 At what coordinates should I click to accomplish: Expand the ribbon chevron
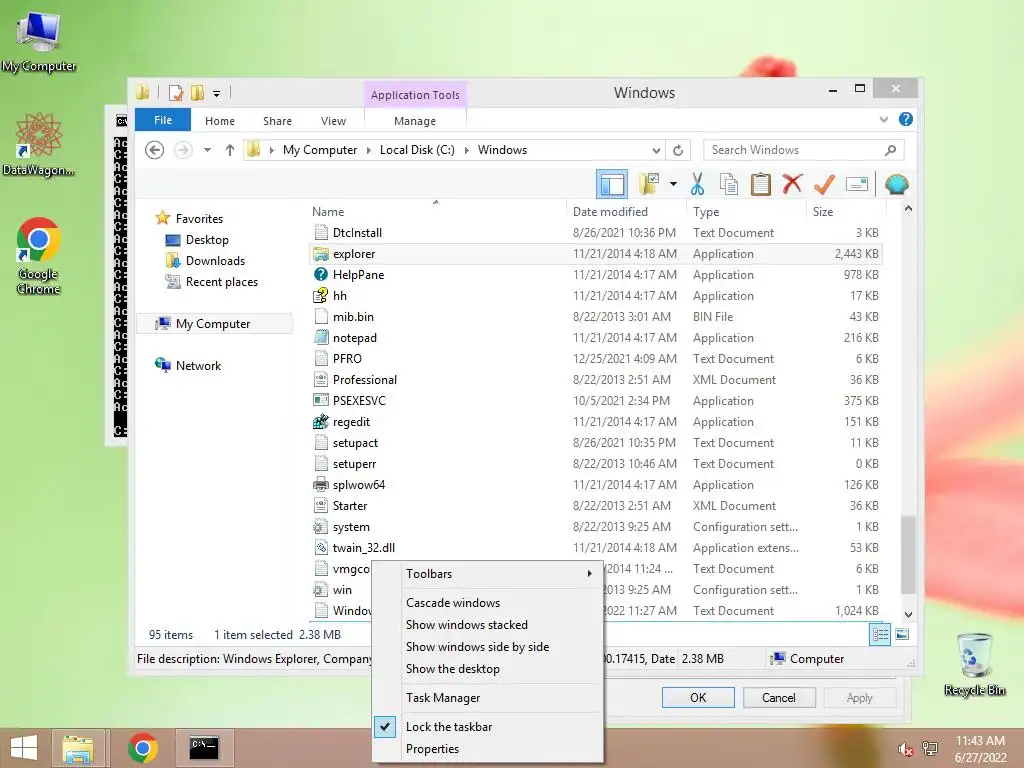(x=884, y=120)
